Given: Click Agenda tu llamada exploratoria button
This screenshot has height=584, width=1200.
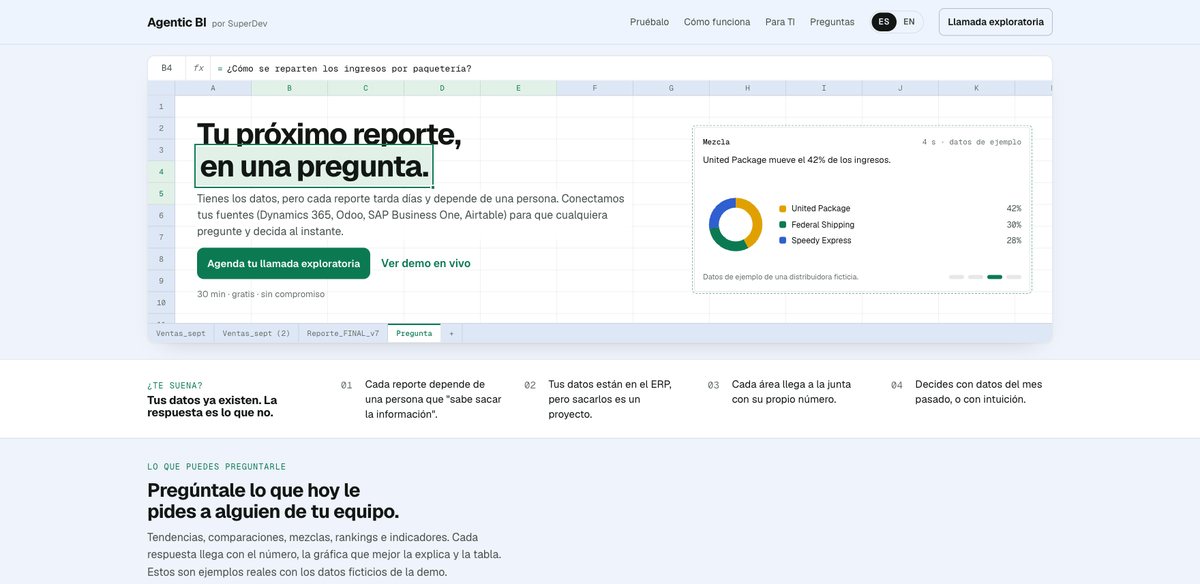Looking at the screenshot, I should 283,263.
